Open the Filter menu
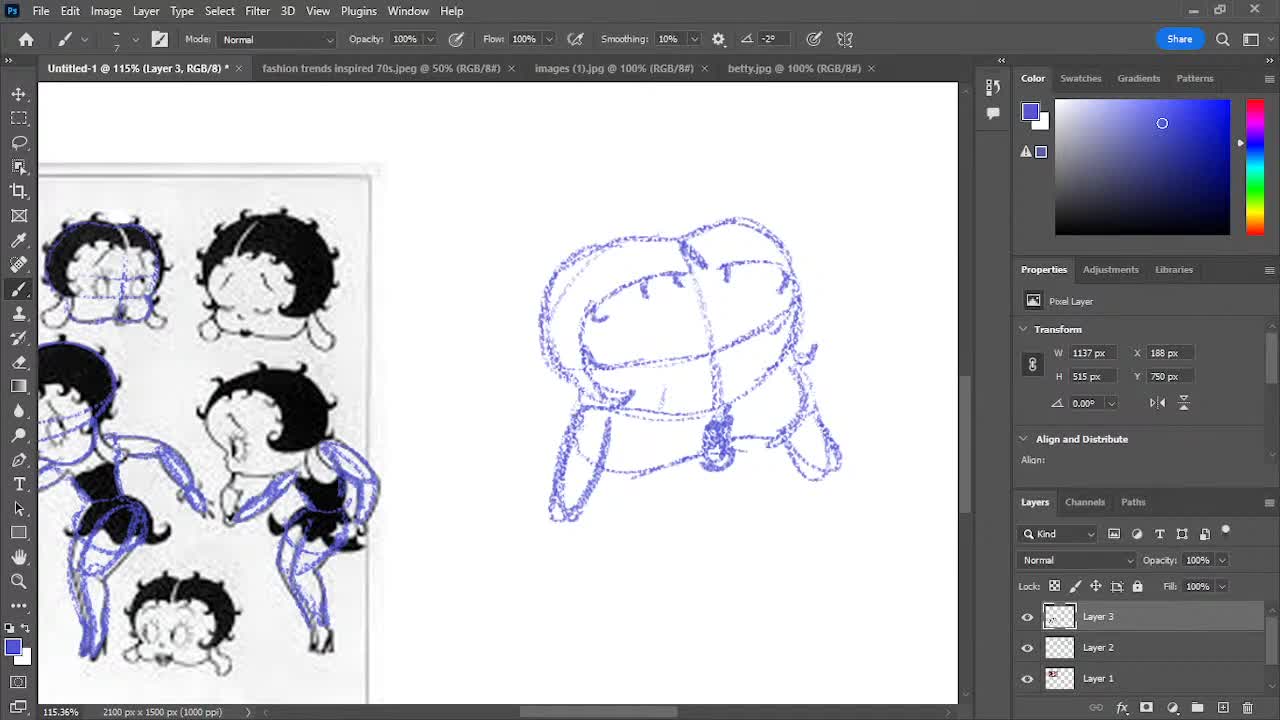The image size is (1280, 720). click(x=257, y=11)
